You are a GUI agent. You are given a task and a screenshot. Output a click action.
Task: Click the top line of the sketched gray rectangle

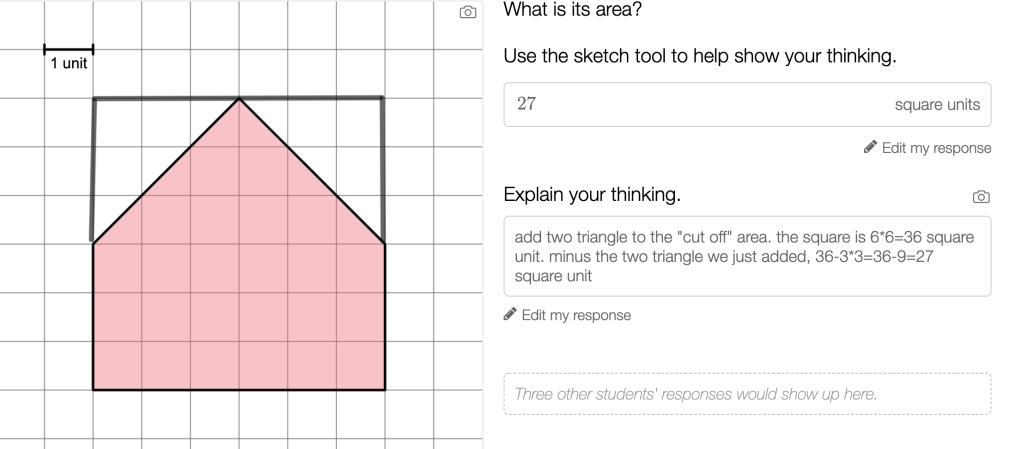coord(310,98)
